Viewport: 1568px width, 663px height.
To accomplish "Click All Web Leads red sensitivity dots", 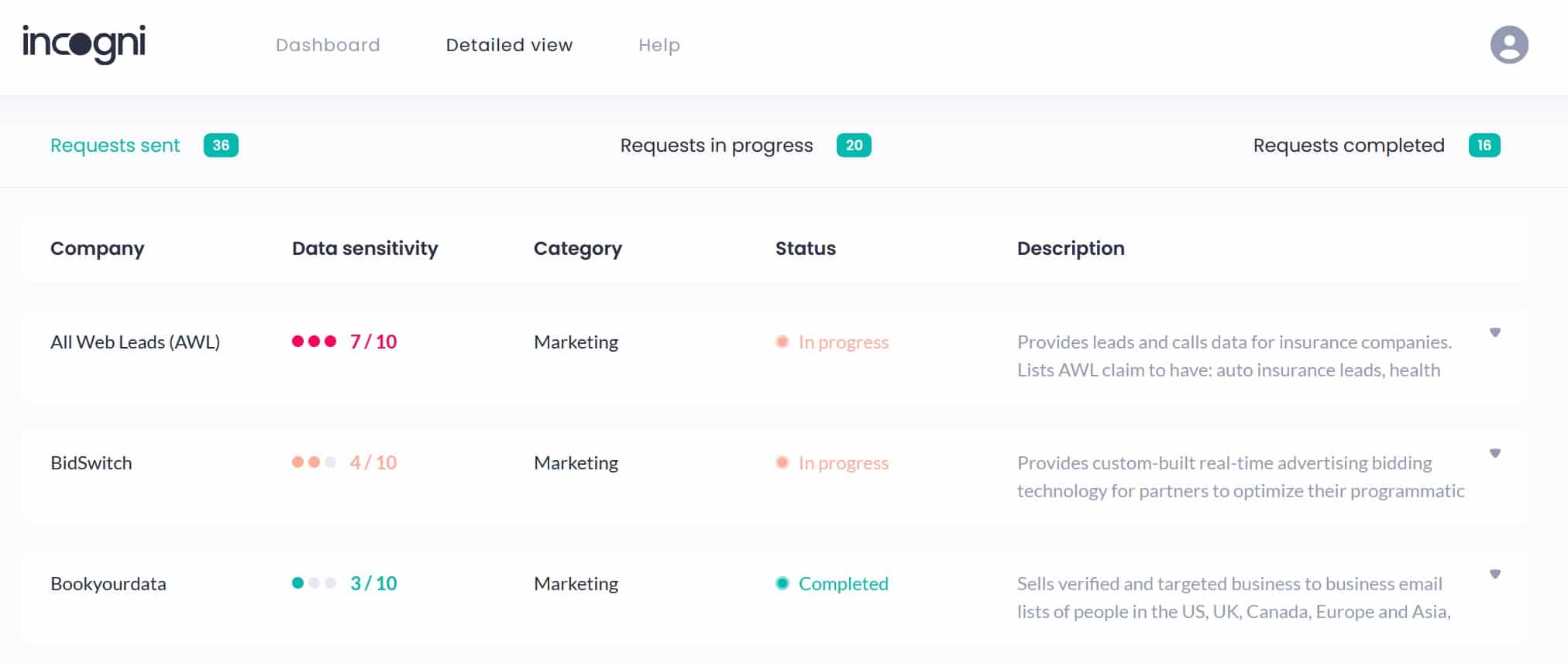I will tap(314, 342).
